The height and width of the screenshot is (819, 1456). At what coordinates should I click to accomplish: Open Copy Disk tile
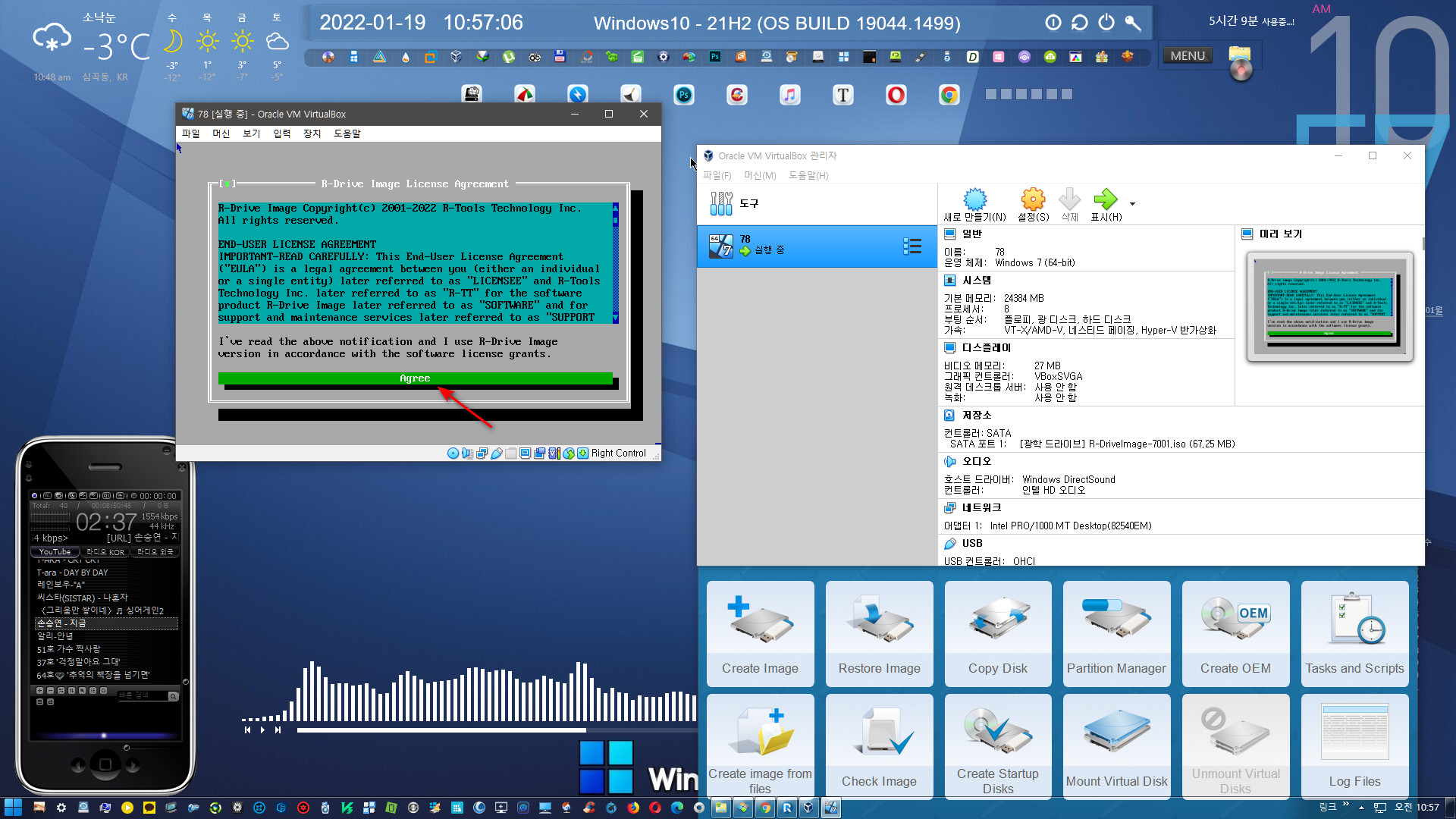pos(998,634)
